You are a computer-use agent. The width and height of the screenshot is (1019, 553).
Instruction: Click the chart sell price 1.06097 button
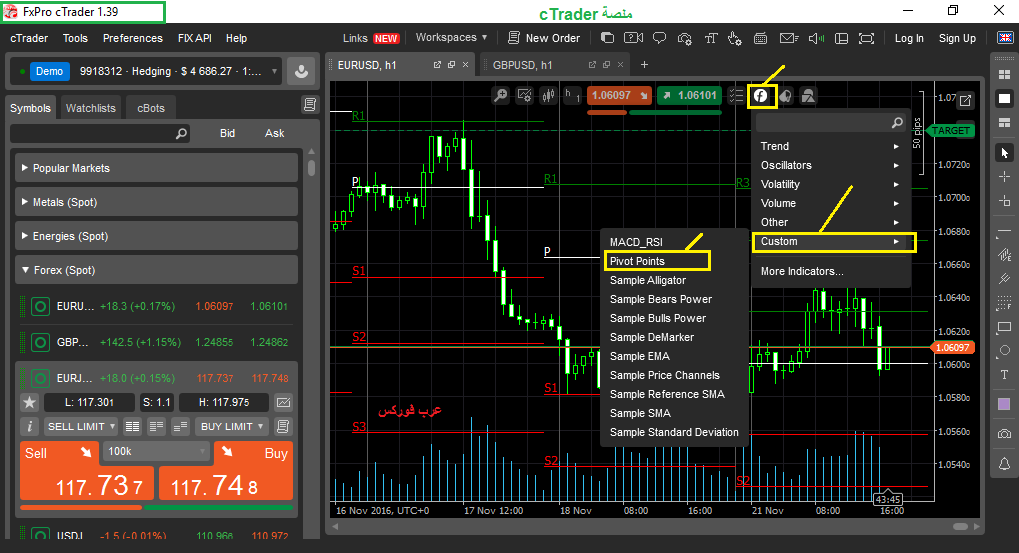point(619,96)
